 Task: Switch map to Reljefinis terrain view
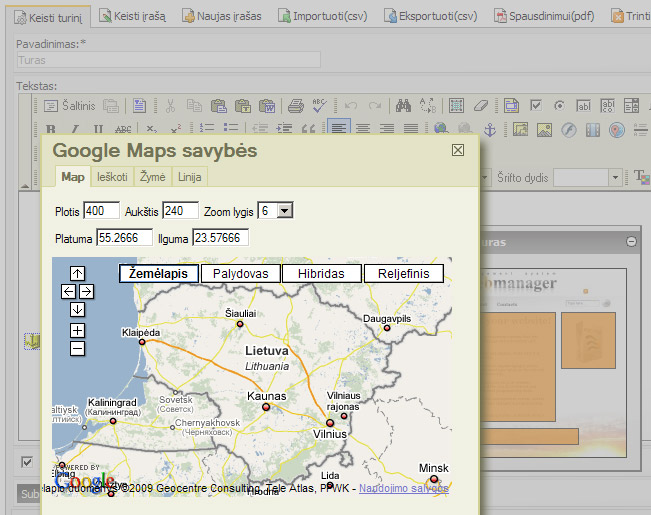coord(404,274)
